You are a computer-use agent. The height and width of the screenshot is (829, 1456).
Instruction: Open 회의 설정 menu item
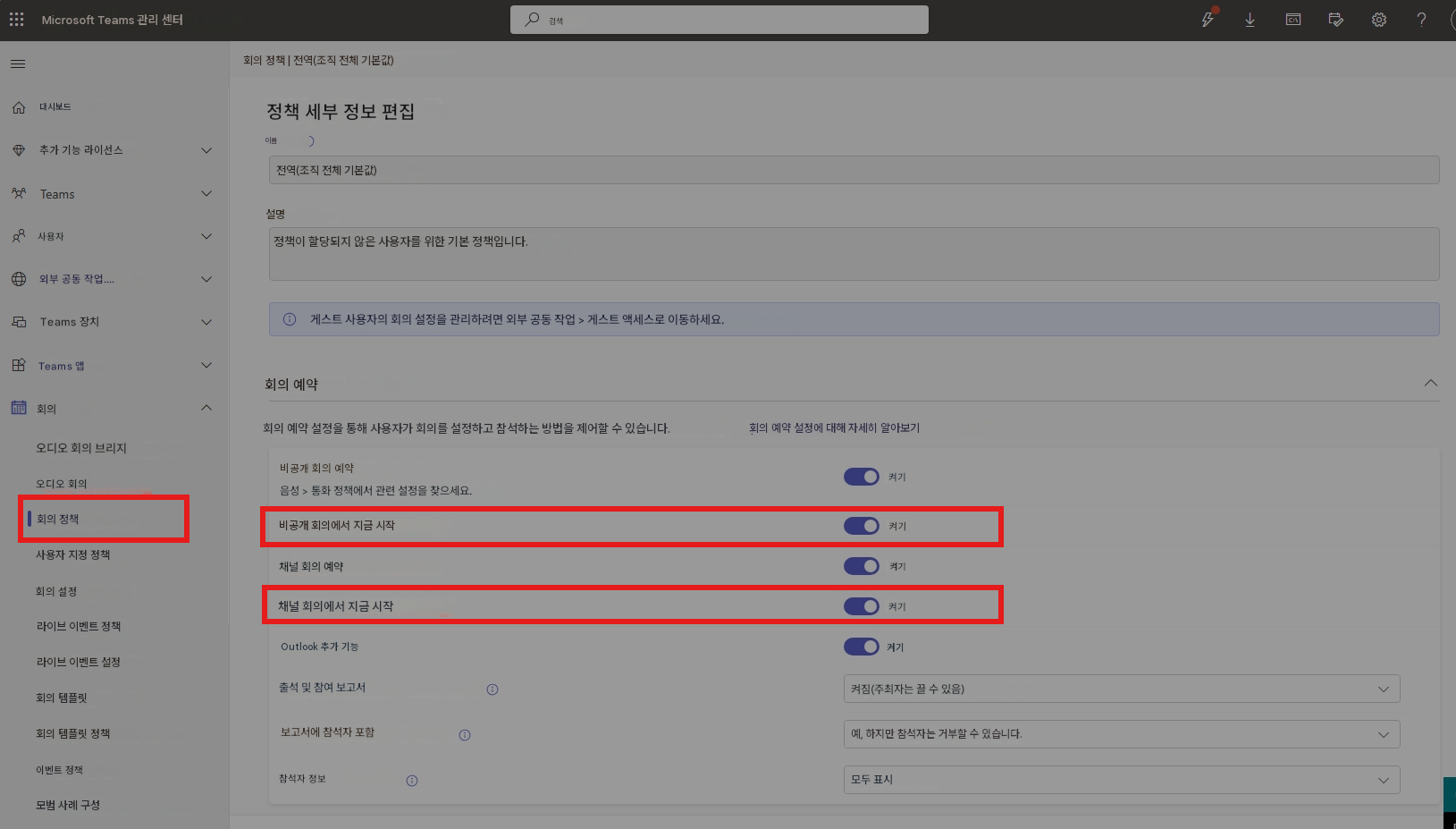point(56,591)
